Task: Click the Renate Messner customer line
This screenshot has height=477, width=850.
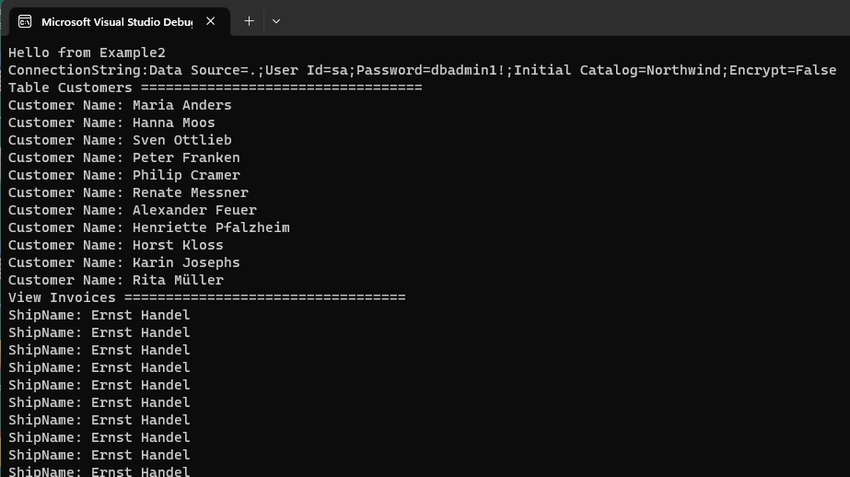Action: [128, 193]
